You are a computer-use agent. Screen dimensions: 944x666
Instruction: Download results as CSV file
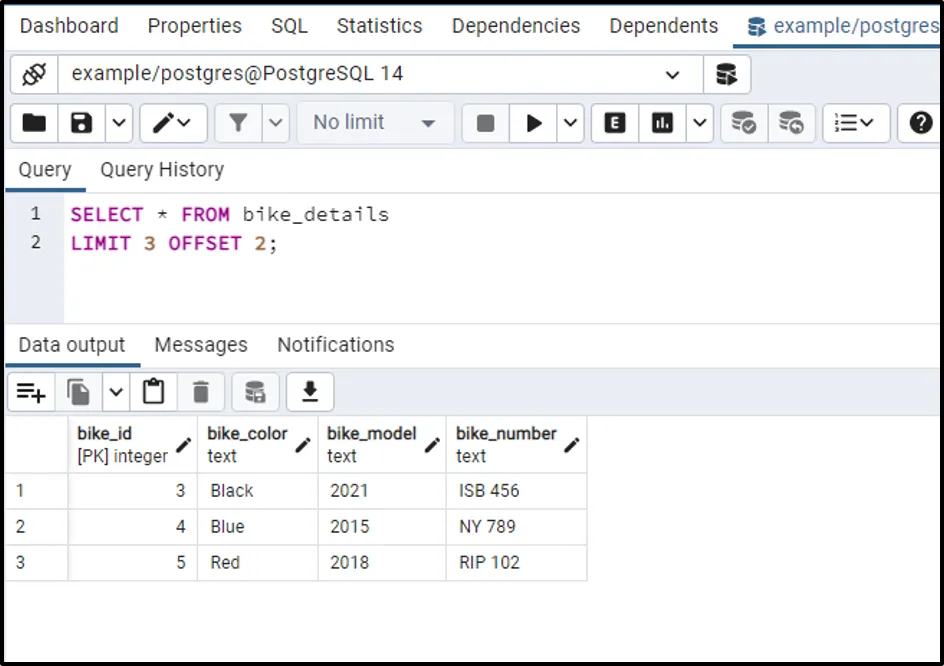pos(310,392)
